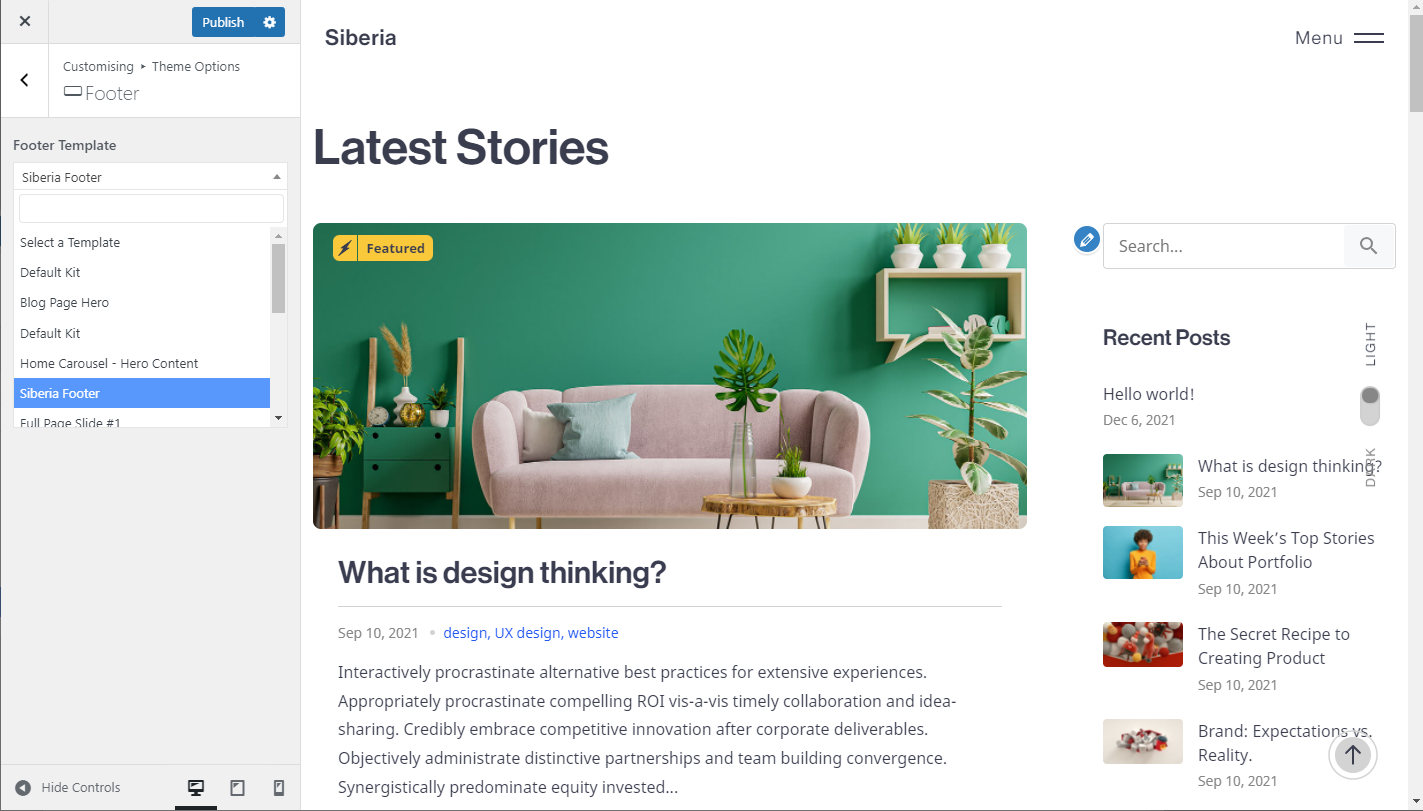Toggle the Light/Dark mode switch
The height and width of the screenshot is (811, 1423).
click(x=1370, y=406)
